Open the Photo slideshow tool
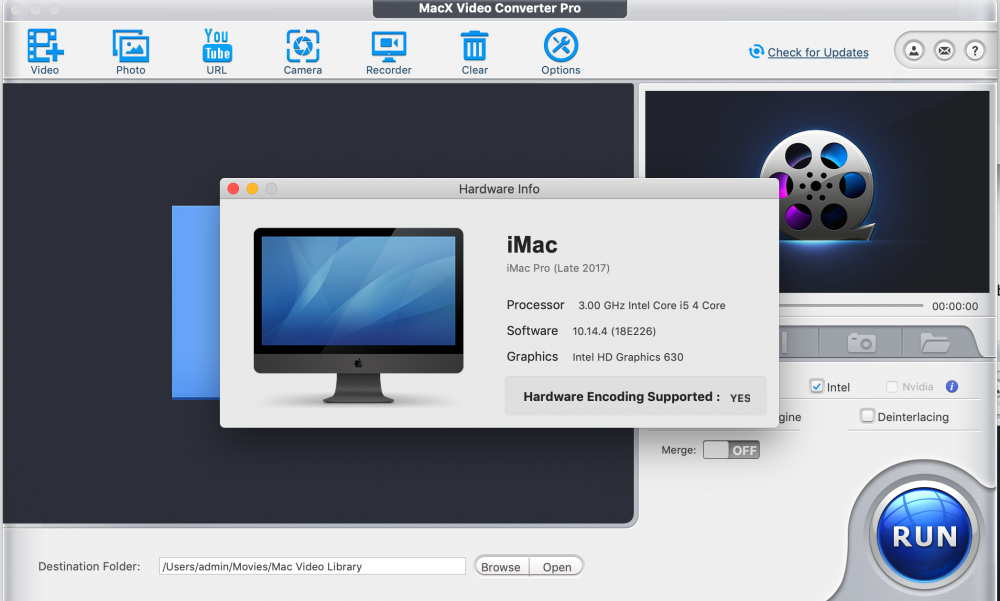Screen dimensions: 1000x601 pos(131,51)
